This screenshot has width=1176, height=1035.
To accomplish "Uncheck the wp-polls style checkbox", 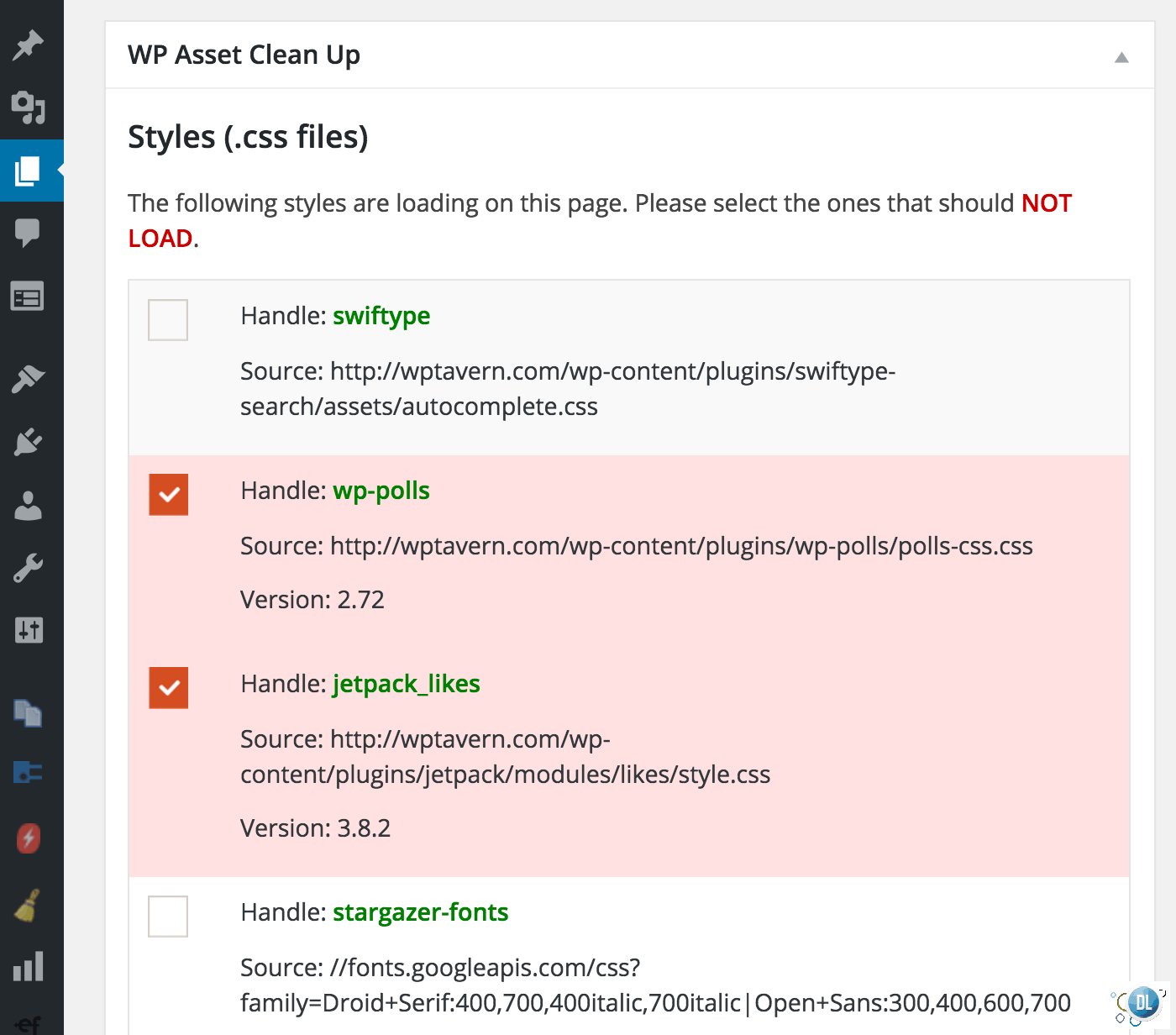I will tap(169, 494).
